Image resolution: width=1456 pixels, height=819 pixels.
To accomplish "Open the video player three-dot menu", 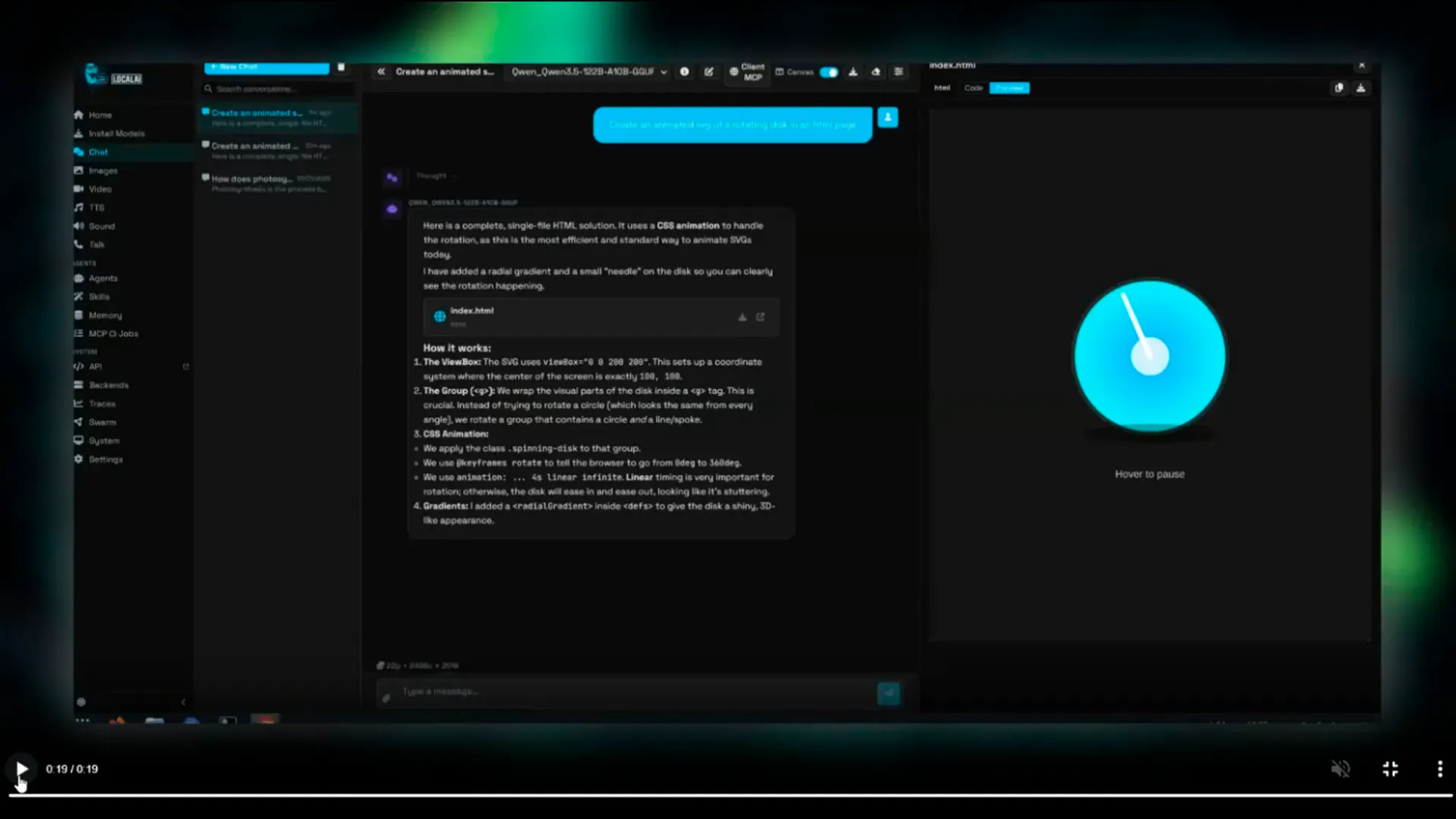I will tap(1439, 769).
